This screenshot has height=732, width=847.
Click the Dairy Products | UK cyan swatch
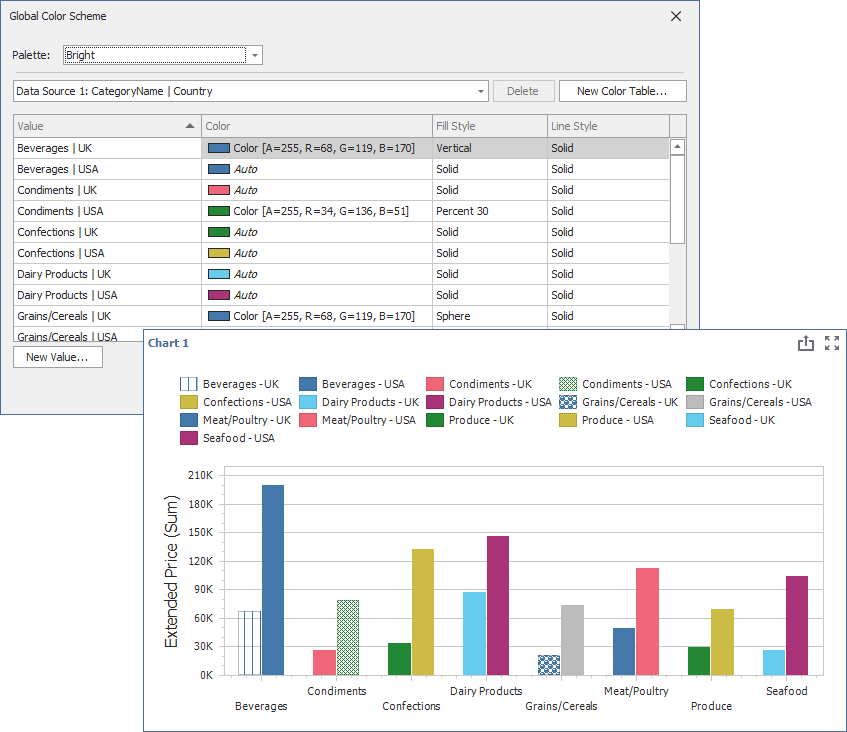pyautogui.click(x=219, y=274)
